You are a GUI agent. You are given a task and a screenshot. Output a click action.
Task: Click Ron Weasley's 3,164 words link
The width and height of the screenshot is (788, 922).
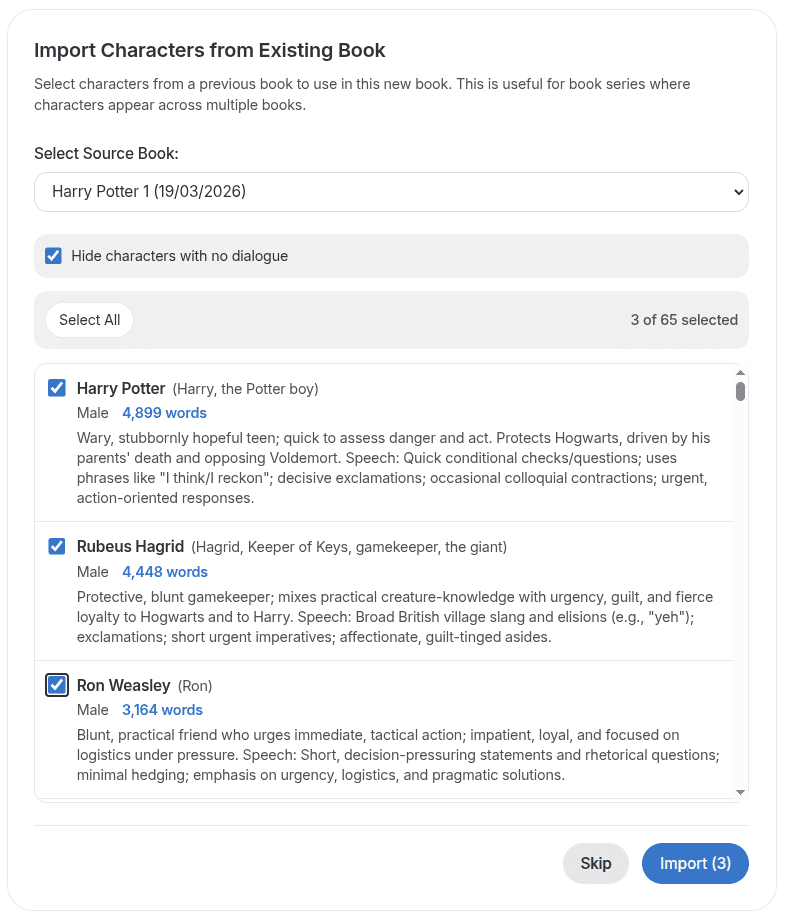pyautogui.click(x=162, y=710)
